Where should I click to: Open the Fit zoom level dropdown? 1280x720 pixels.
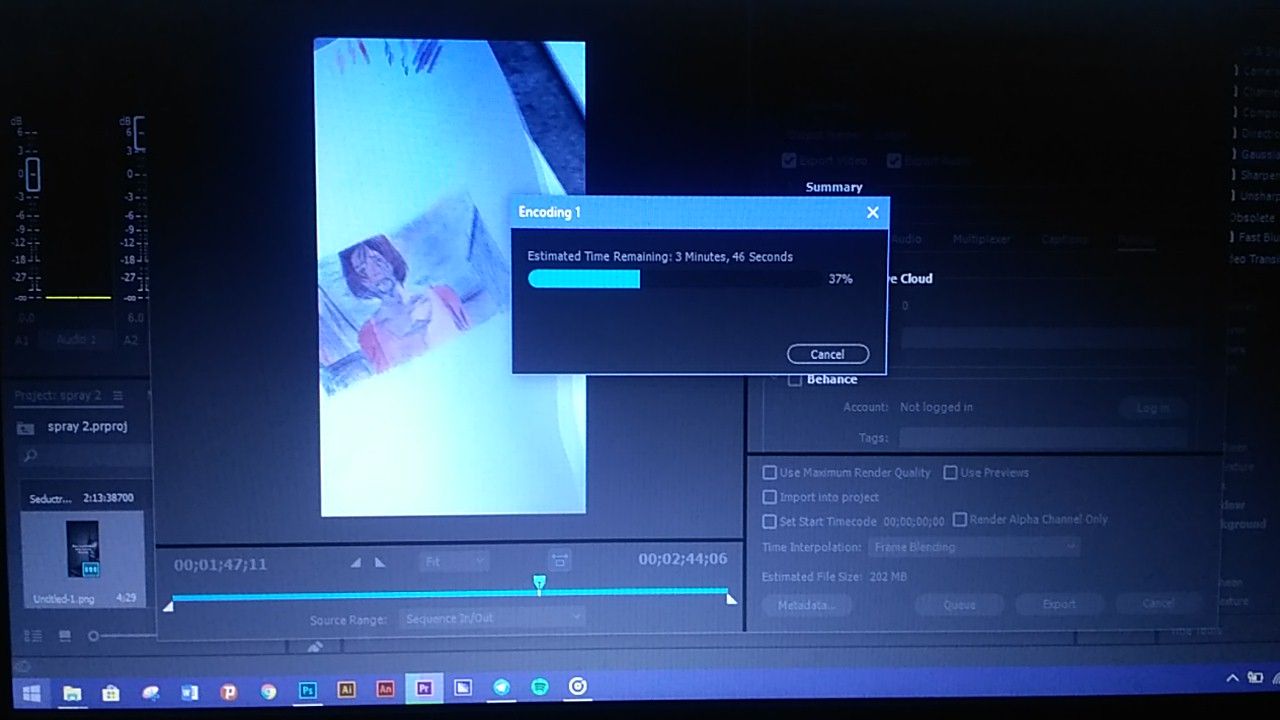pyautogui.click(x=453, y=562)
